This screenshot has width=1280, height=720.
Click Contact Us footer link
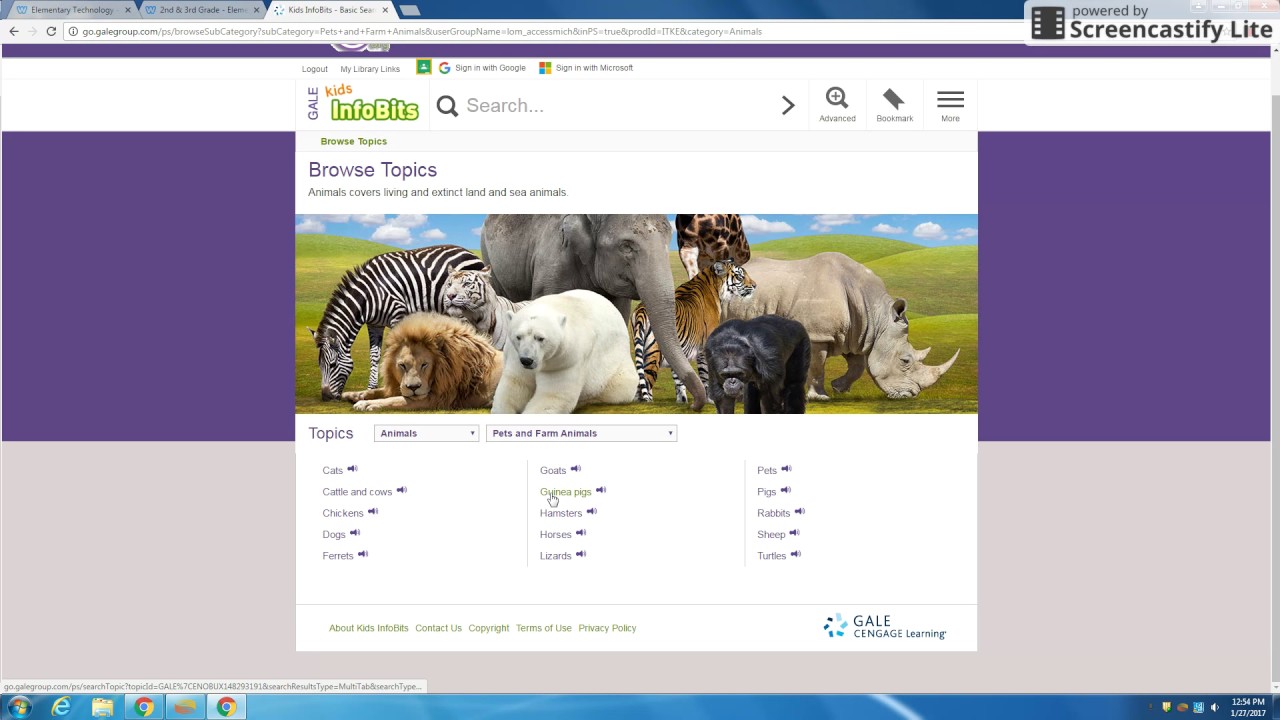pyautogui.click(x=438, y=628)
